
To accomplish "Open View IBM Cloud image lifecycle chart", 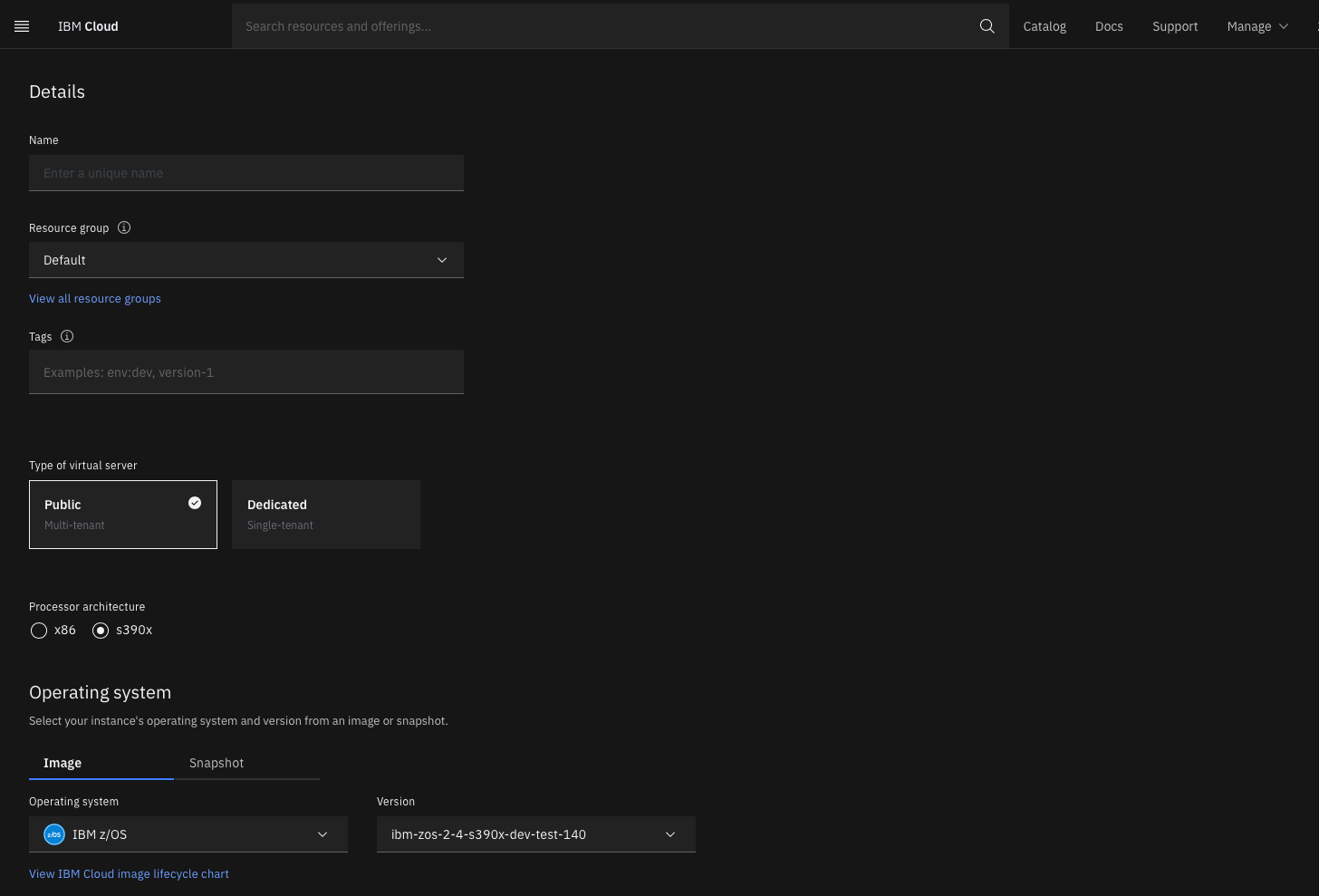I will pos(129,874).
